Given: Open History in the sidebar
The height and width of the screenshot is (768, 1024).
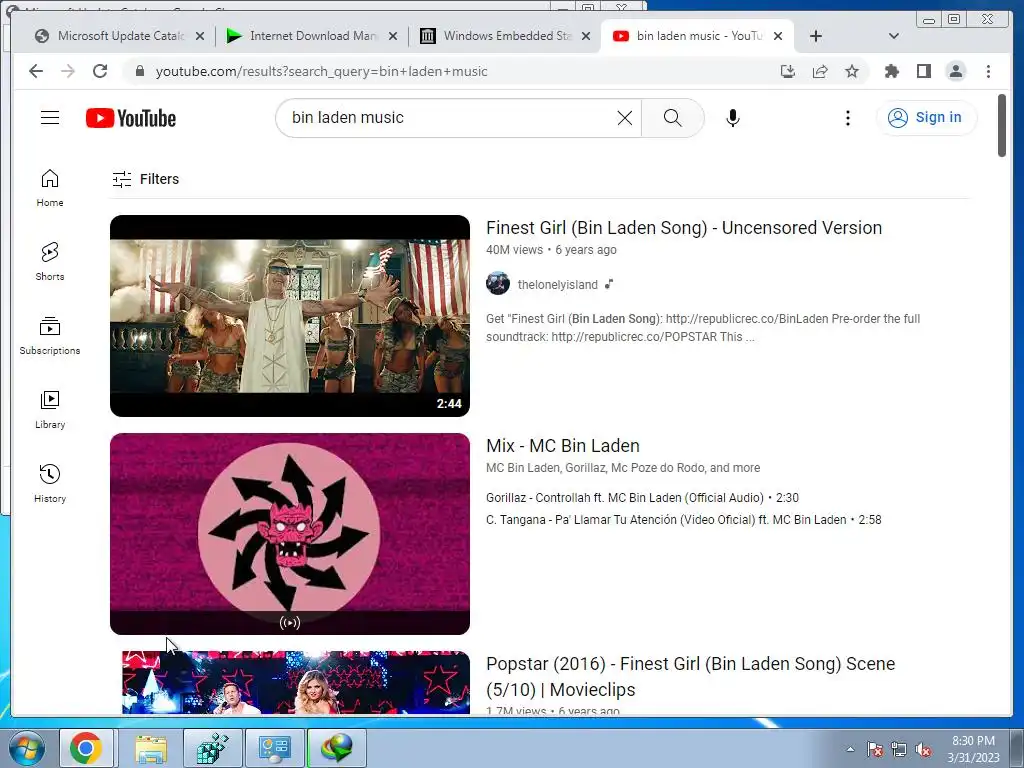Looking at the screenshot, I should pos(50,483).
